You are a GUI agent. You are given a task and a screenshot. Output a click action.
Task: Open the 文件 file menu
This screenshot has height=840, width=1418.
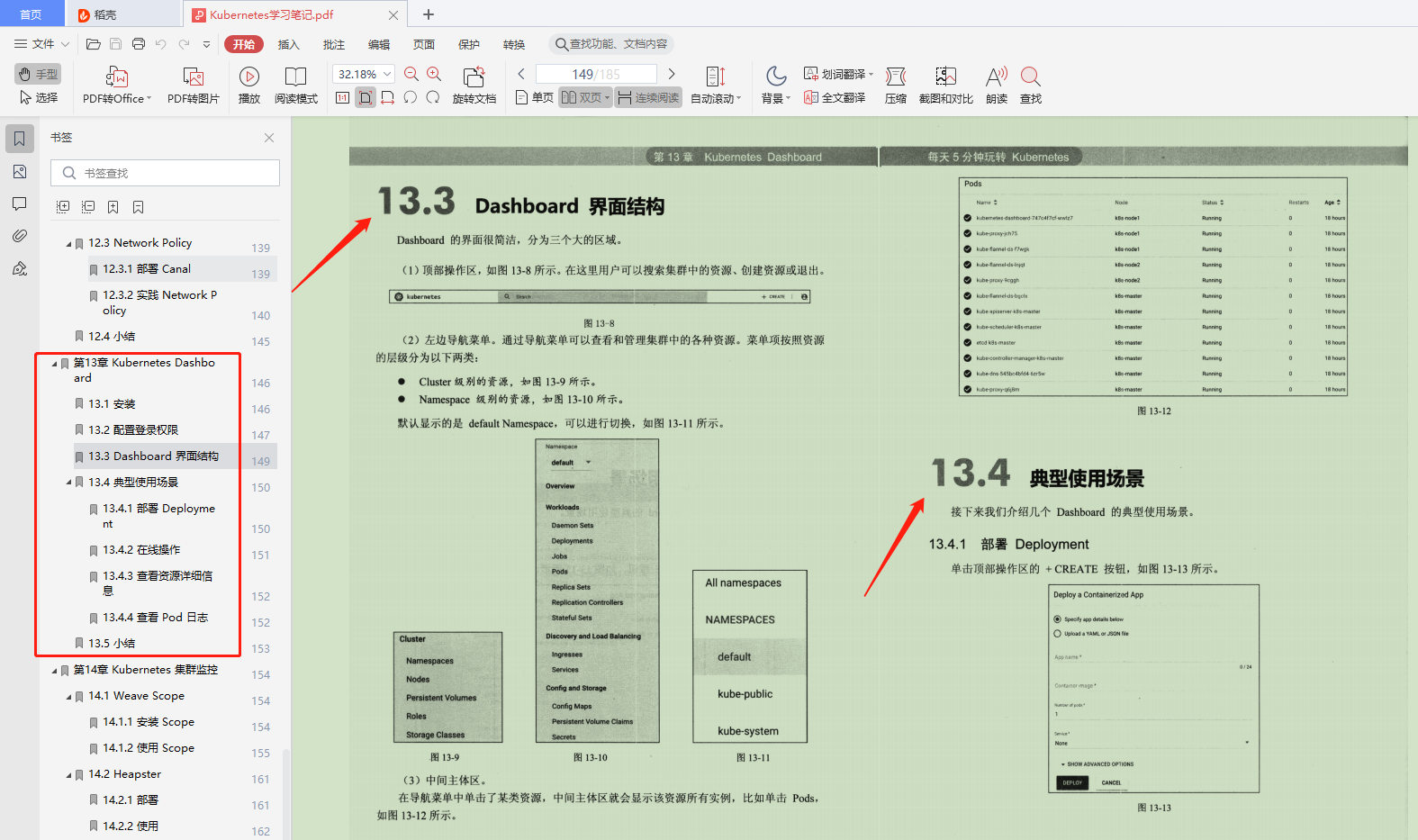point(41,44)
